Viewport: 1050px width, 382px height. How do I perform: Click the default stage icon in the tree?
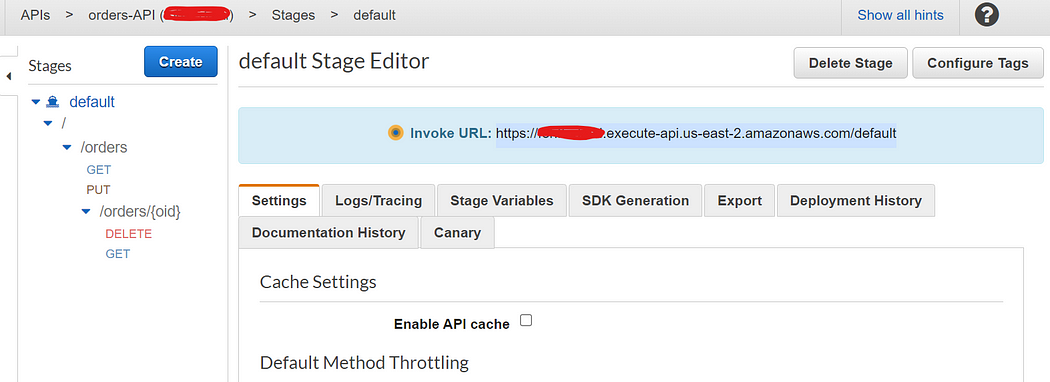click(53, 102)
